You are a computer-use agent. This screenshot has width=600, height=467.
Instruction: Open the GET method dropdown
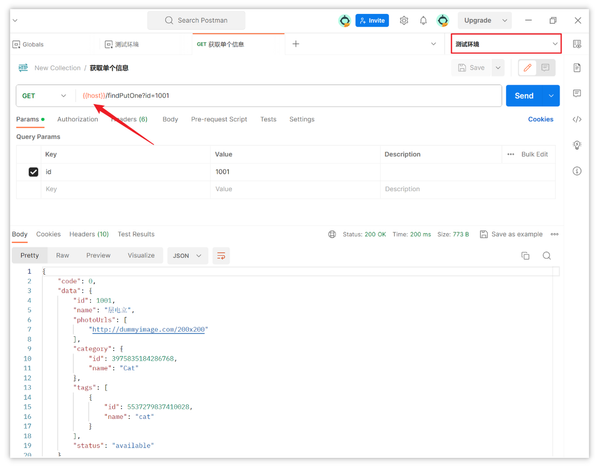pos(45,96)
